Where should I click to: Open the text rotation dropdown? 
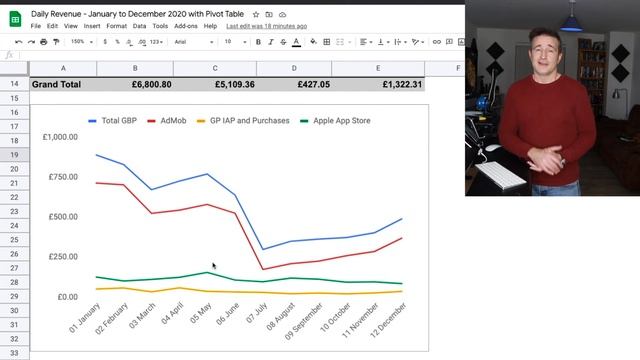click(418, 42)
